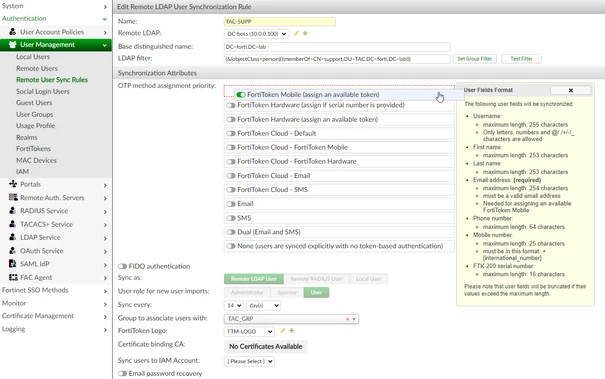This screenshot has width=605, height=379.
Task: Open the Sync every number dropdown
Action: pos(233,305)
